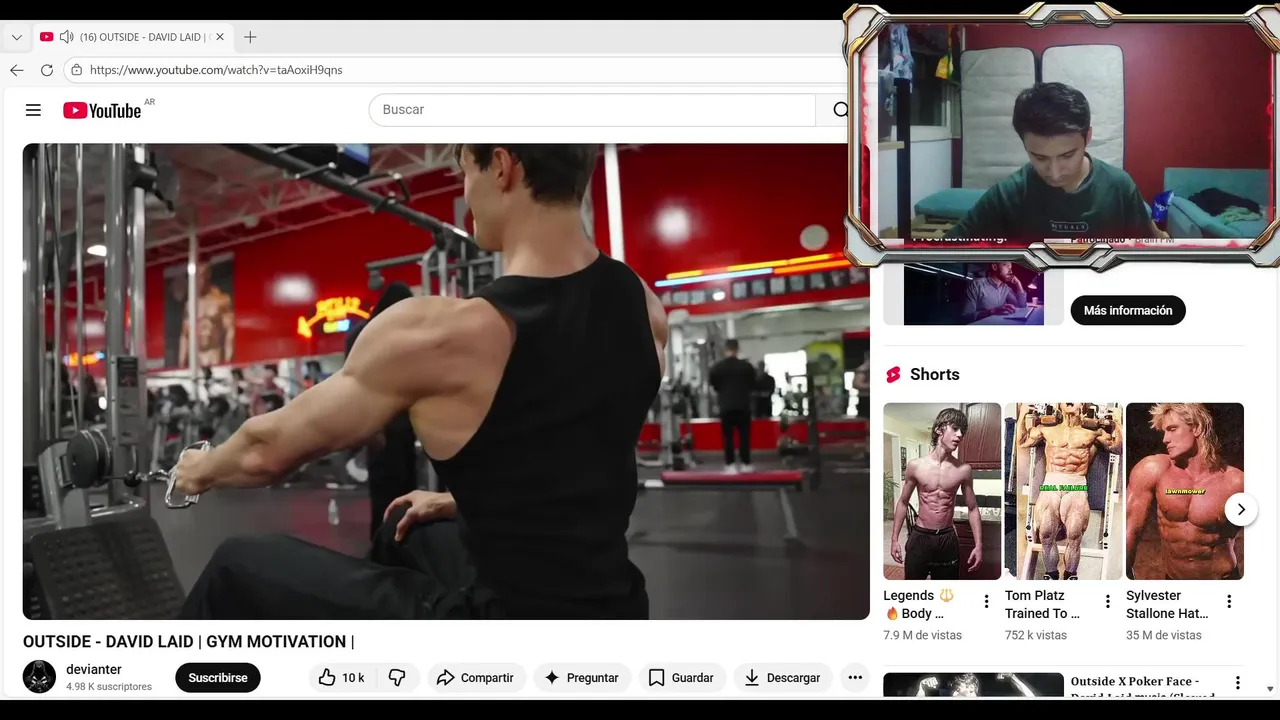Screen dimensions: 1280x720
Task: Subscribe with the Suscribirse button
Action: (x=218, y=677)
